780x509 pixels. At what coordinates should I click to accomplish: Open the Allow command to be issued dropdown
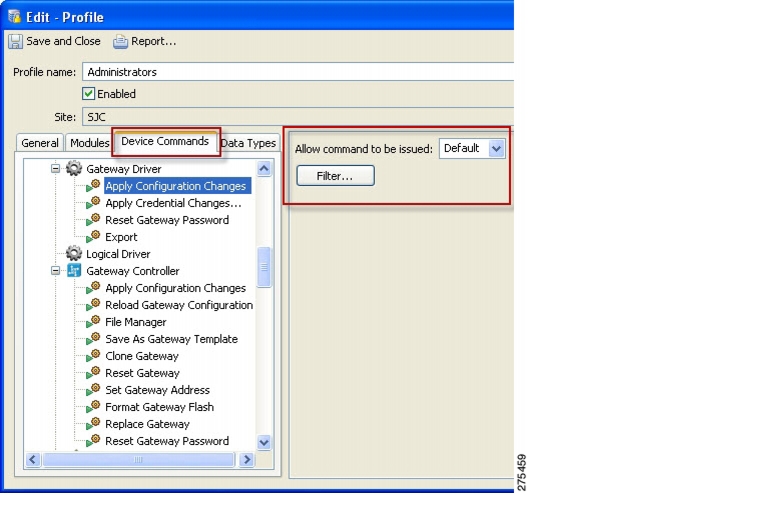pyautogui.click(x=496, y=148)
